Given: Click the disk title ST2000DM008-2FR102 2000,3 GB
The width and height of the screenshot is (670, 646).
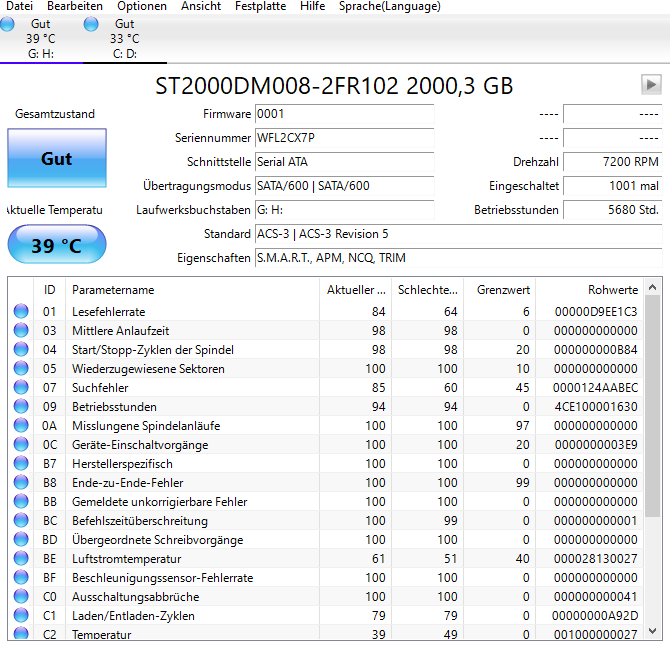Looking at the screenshot, I should click(334, 85).
